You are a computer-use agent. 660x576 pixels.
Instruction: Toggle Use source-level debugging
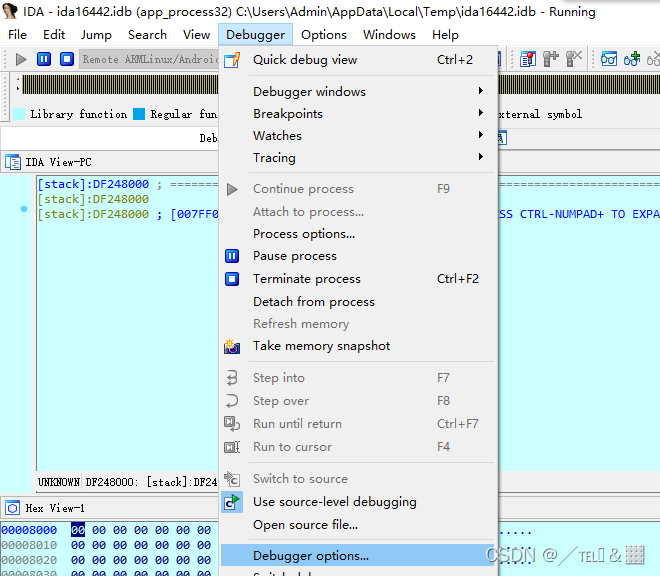point(358,502)
